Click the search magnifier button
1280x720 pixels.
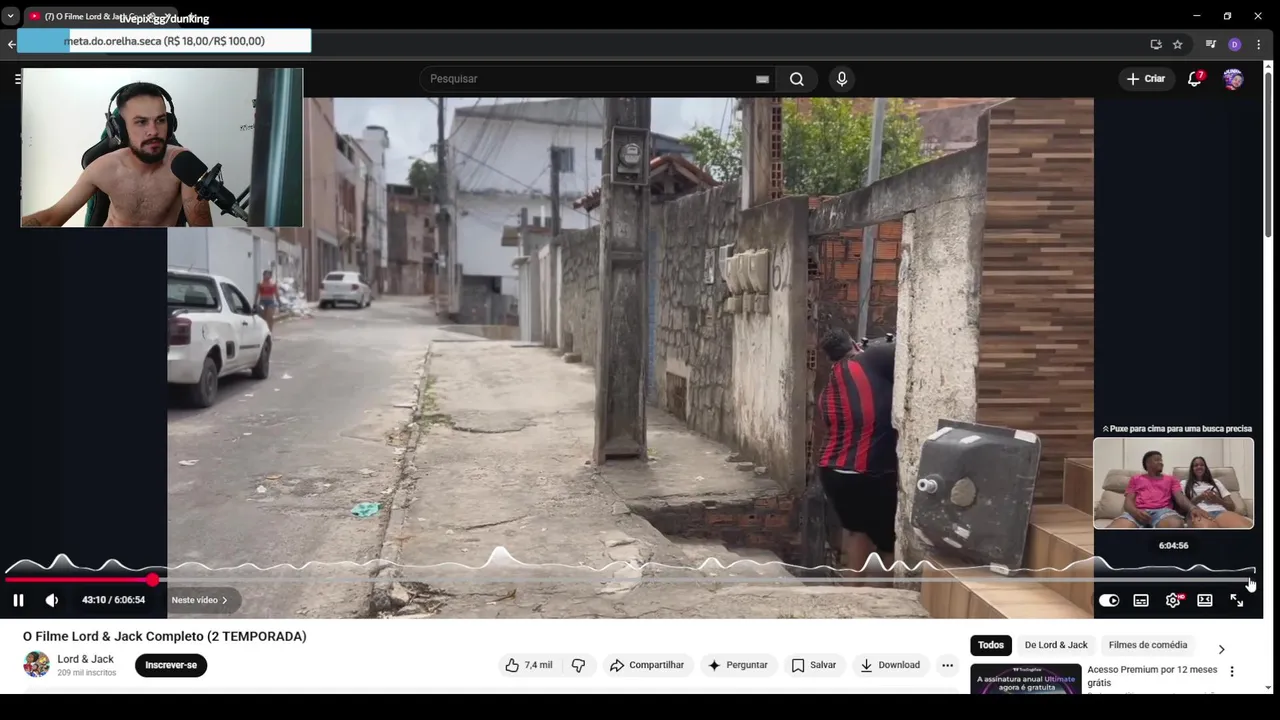[796, 79]
